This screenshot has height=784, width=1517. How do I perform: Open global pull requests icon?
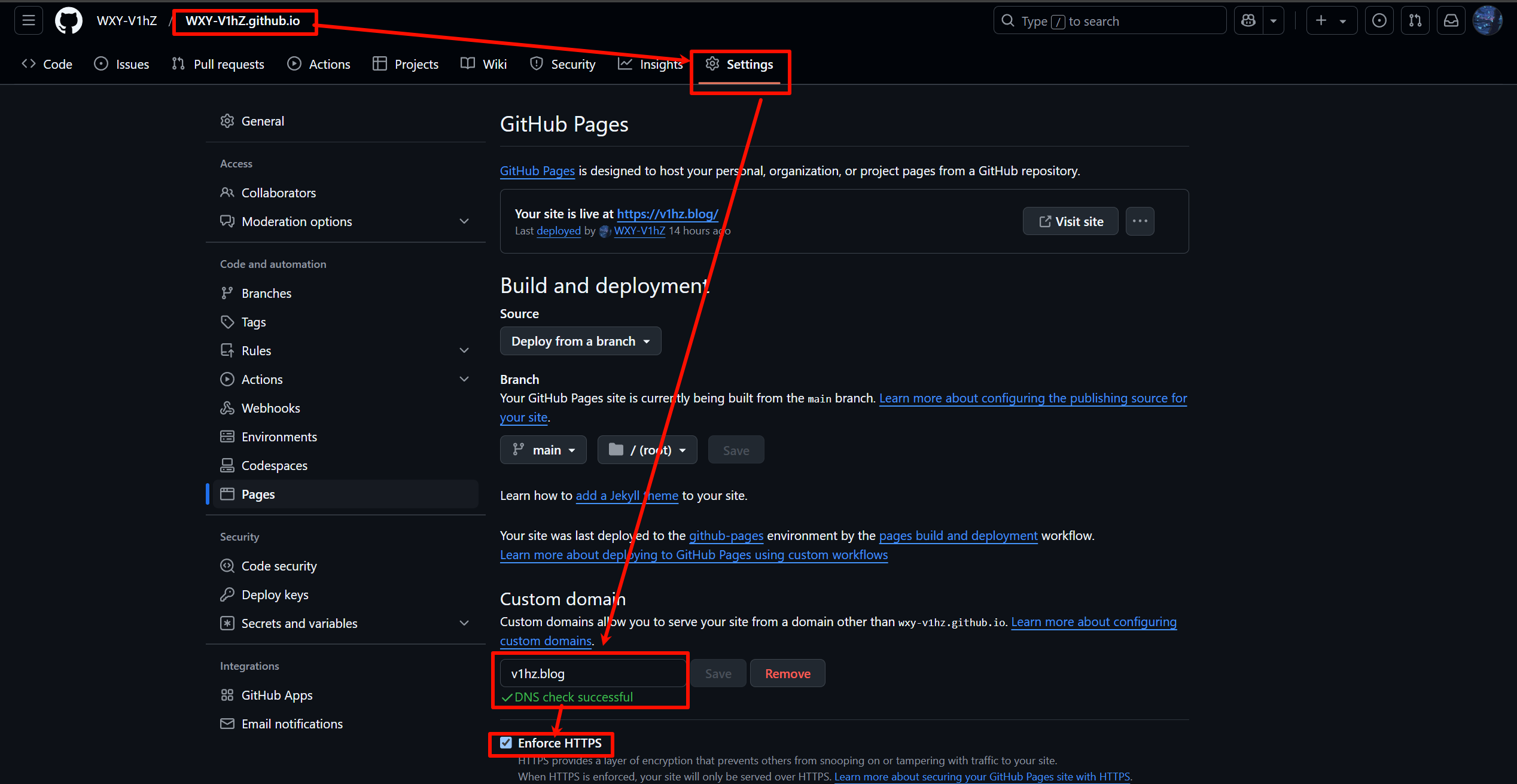click(x=1415, y=21)
